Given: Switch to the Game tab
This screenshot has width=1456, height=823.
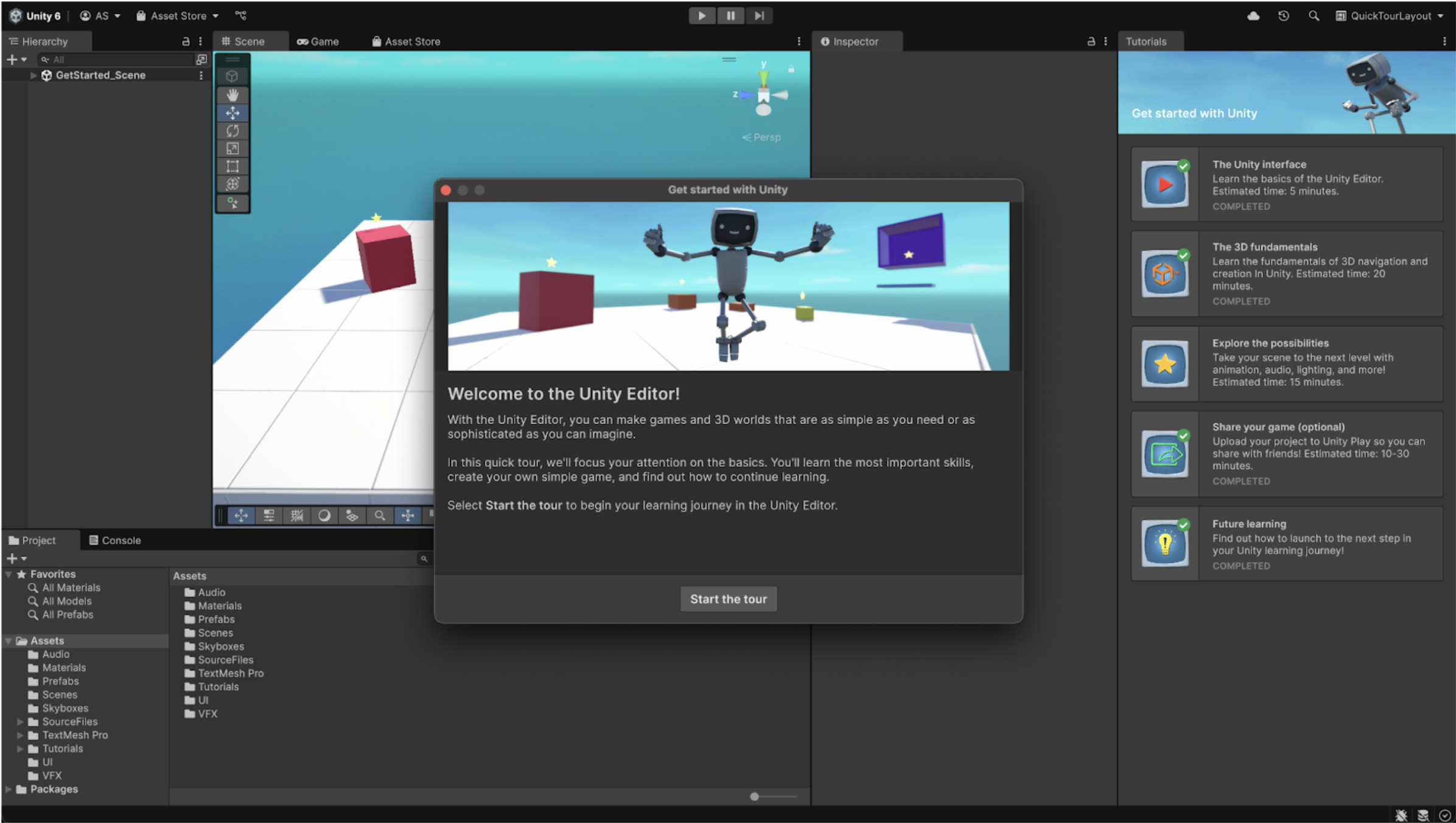Looking at the screenshot, I should coord(318,41).
